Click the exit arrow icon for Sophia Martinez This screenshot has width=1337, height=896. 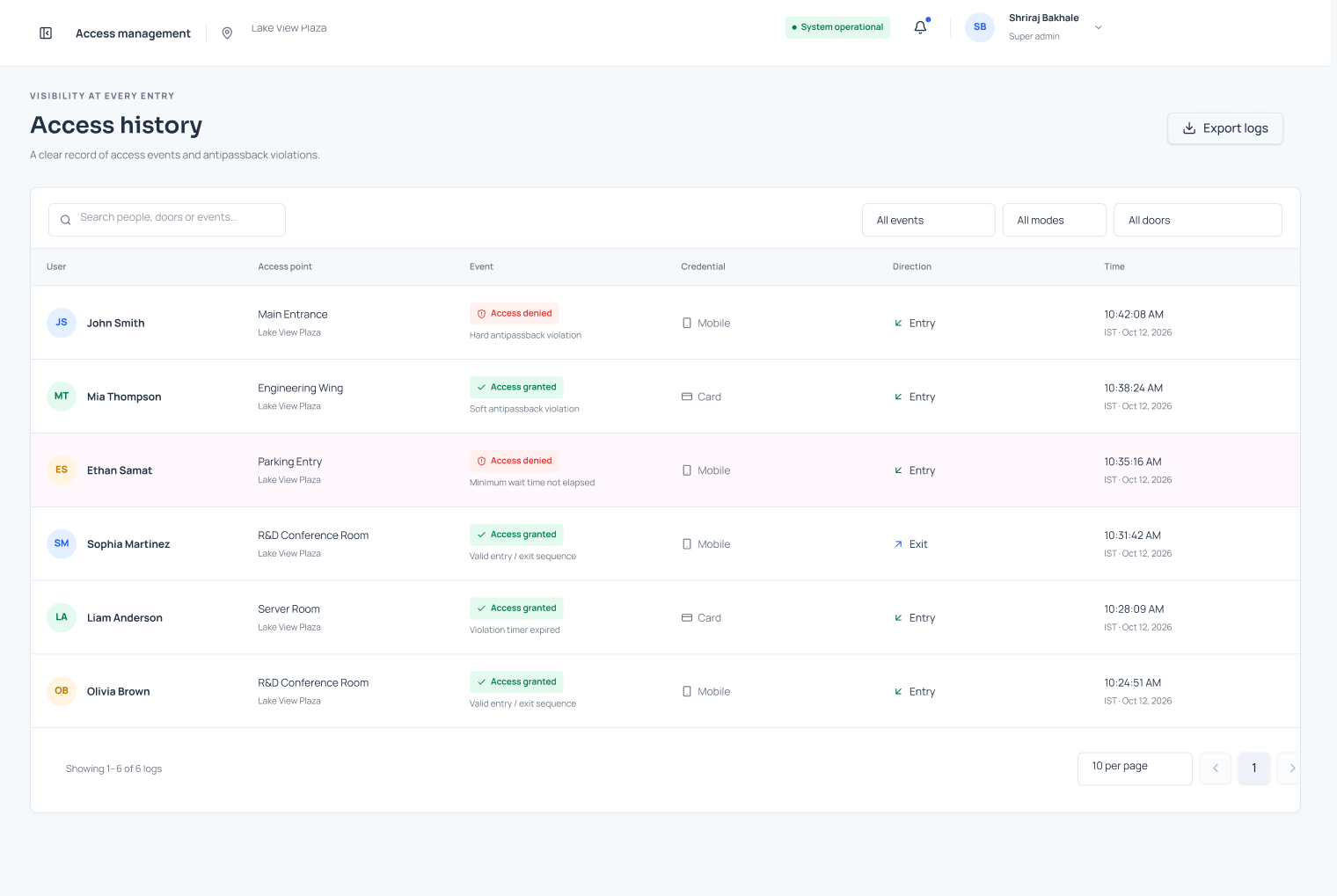pyautogui.click(x=898, y=544)
